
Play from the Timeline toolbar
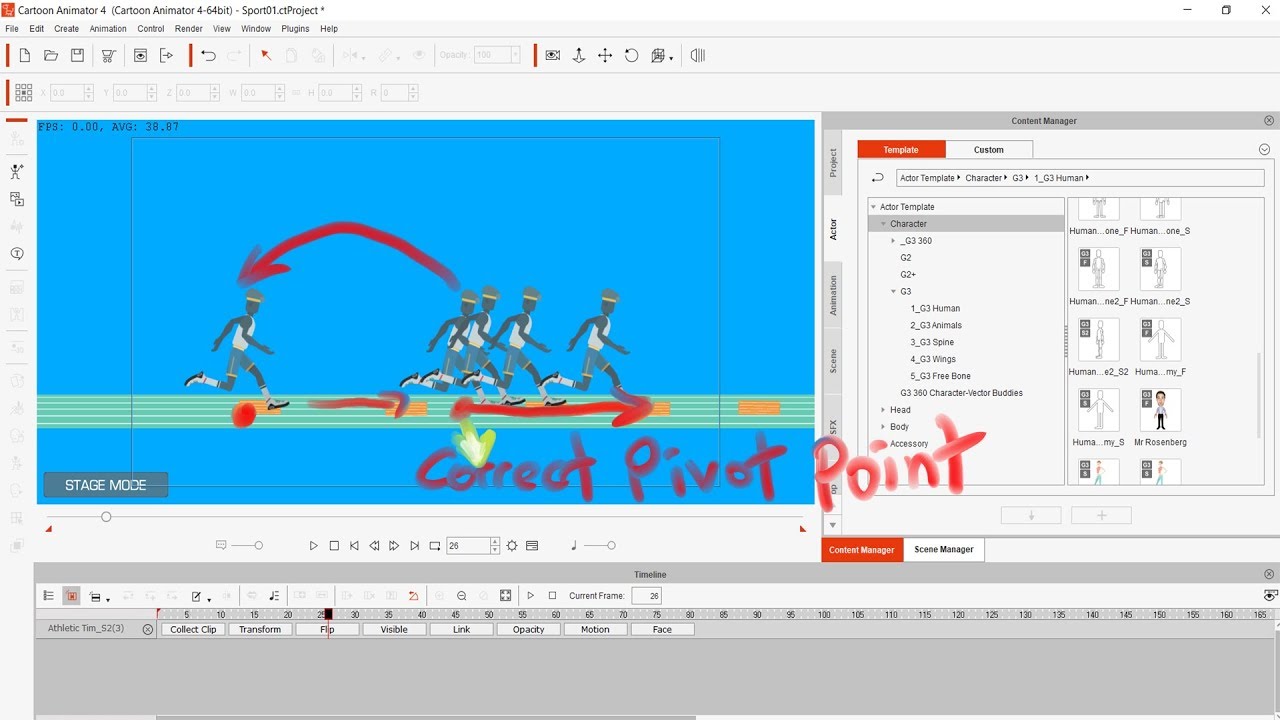531,596
